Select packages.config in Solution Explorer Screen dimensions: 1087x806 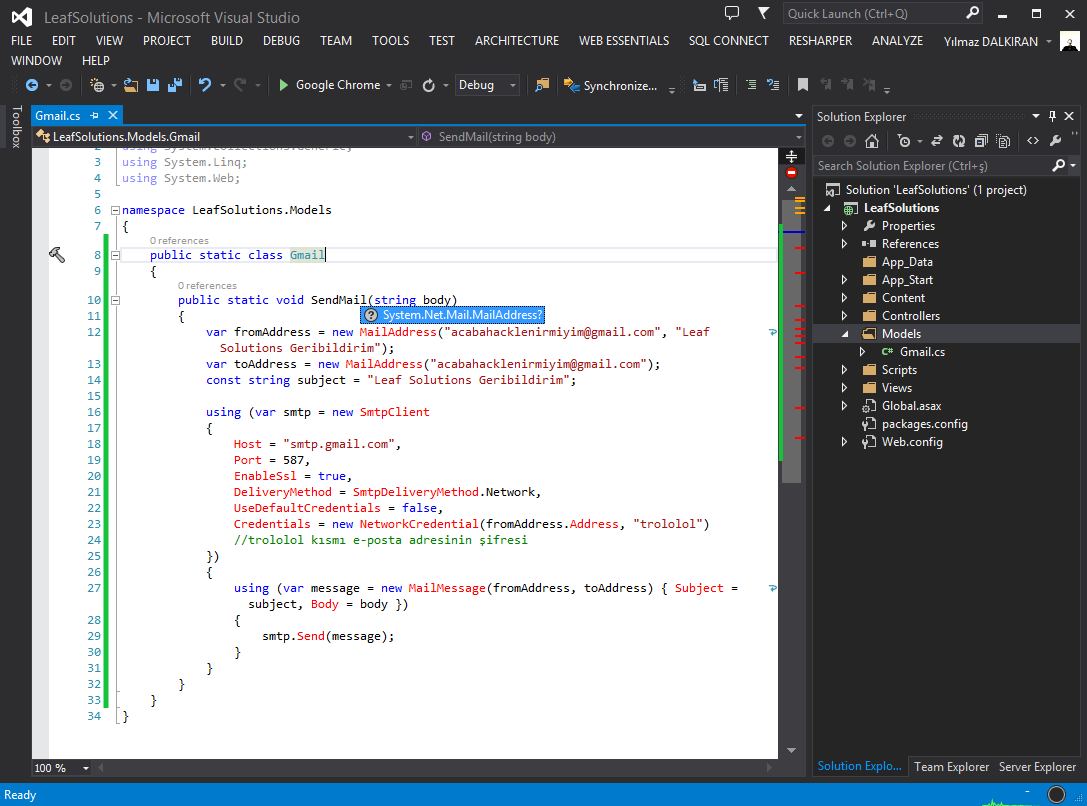(x=924, y=424)
